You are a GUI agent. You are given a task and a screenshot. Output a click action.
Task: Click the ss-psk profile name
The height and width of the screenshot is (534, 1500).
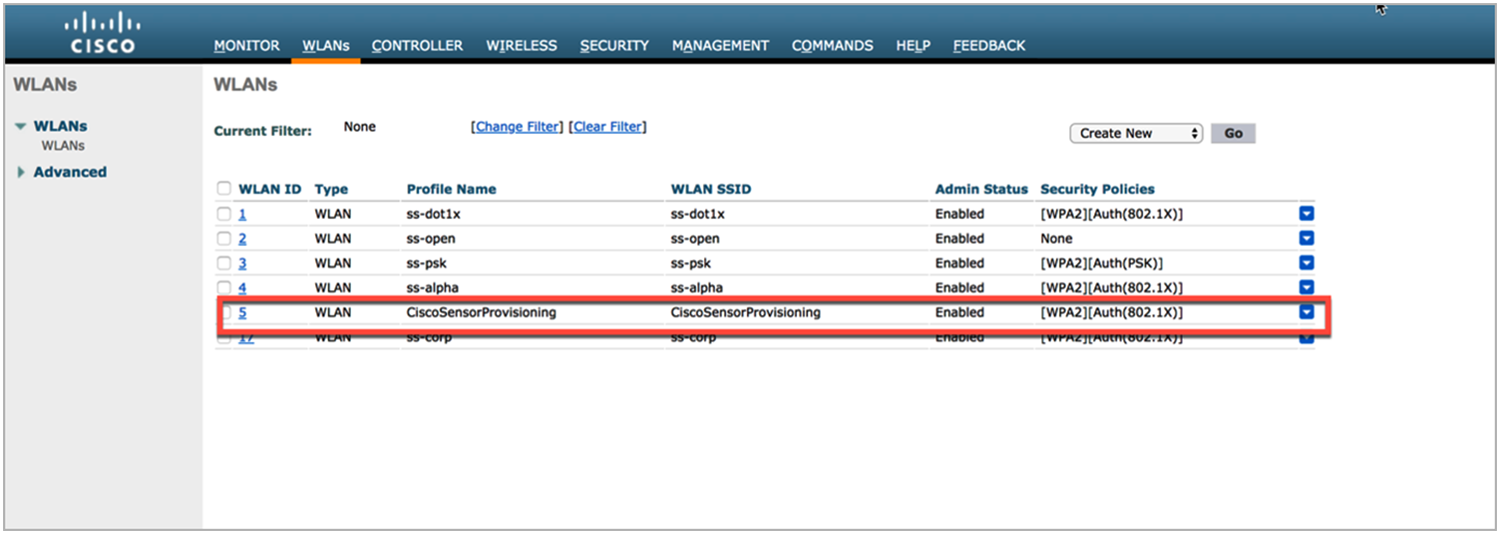click(x=428, y=263)
